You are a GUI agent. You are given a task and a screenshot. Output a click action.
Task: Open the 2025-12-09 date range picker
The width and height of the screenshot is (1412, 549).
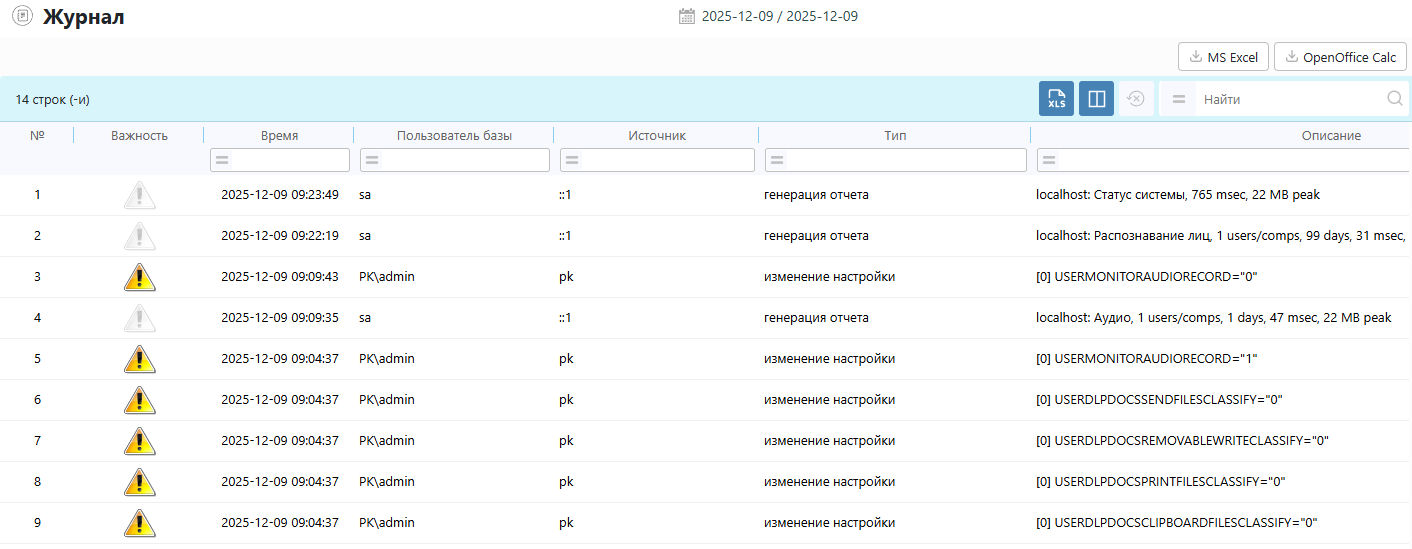(779, 16)
